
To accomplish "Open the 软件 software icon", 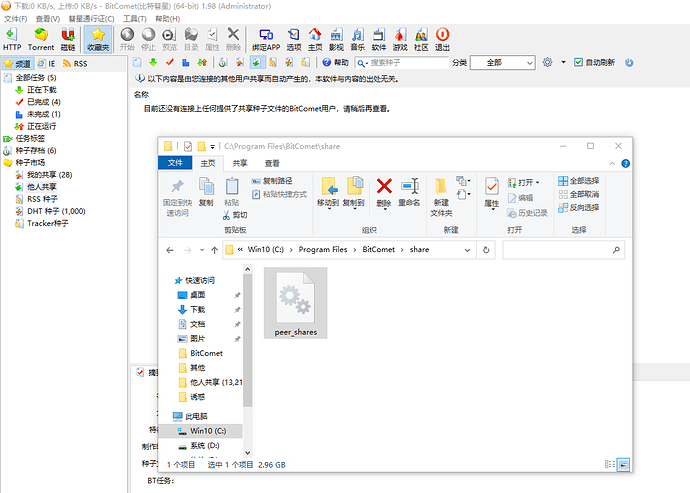I will 378,39.
